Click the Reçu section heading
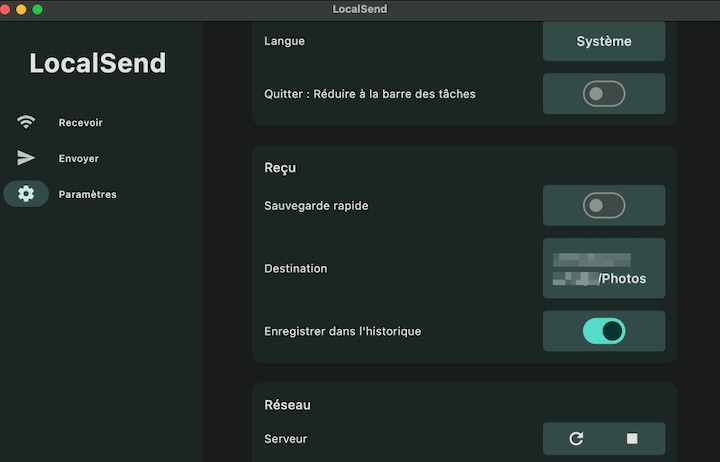 tap(280, 167)
